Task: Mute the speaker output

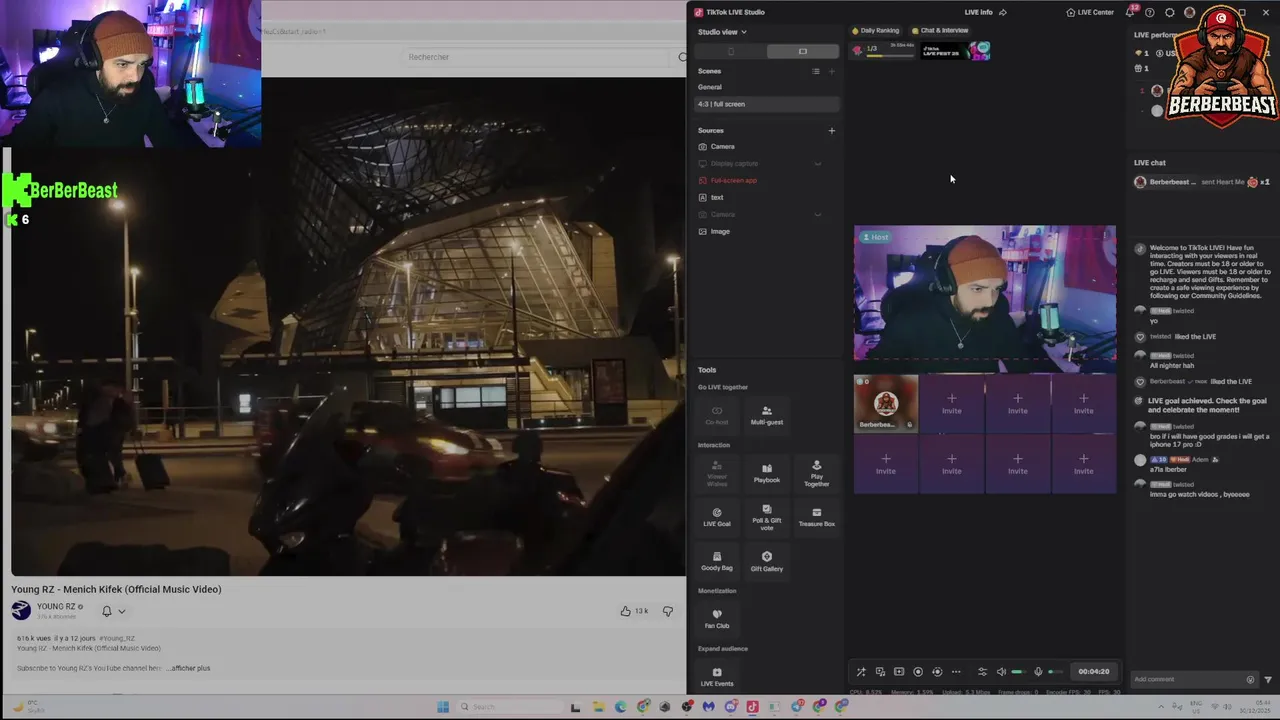Action: (x=1001, y=672)
